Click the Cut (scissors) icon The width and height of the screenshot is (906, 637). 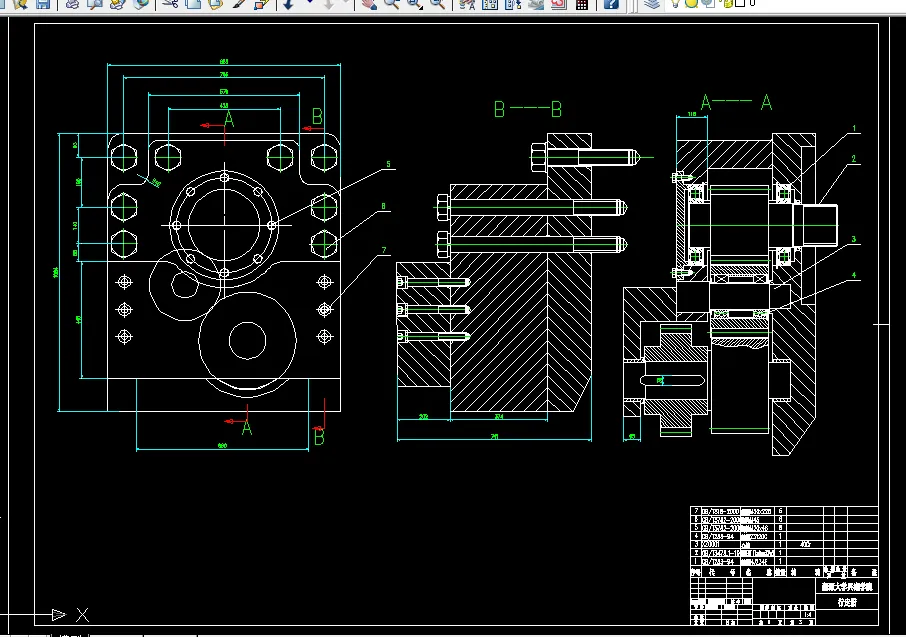coord(169,4)
